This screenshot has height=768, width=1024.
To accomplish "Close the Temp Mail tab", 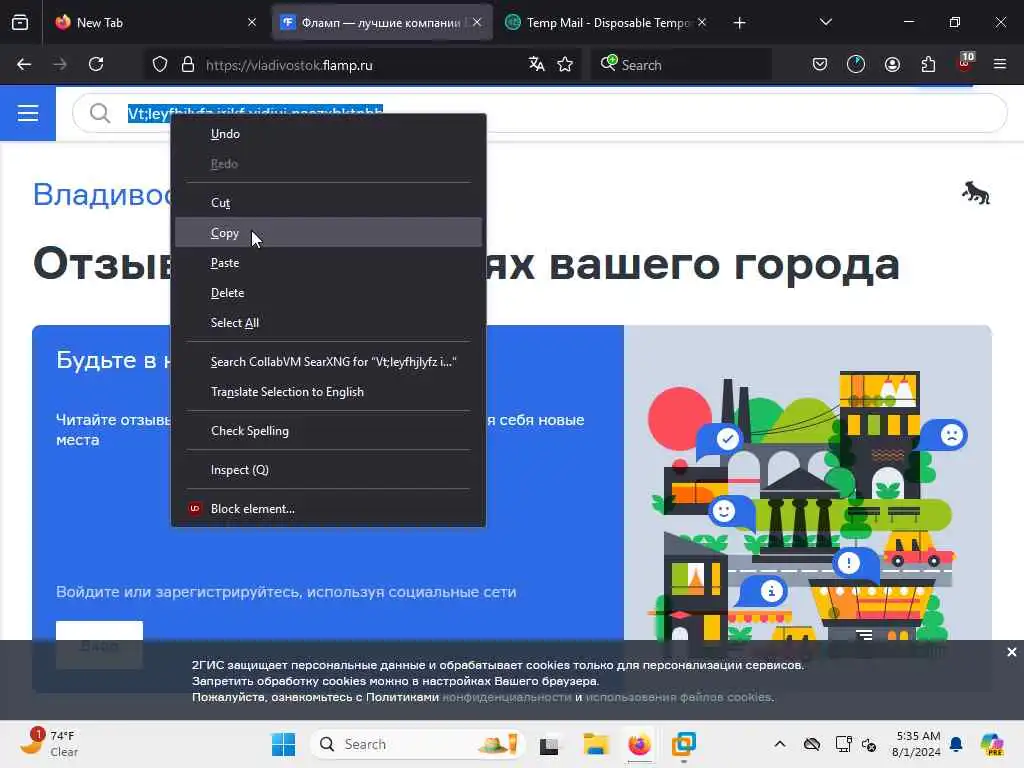I will 702,22.
